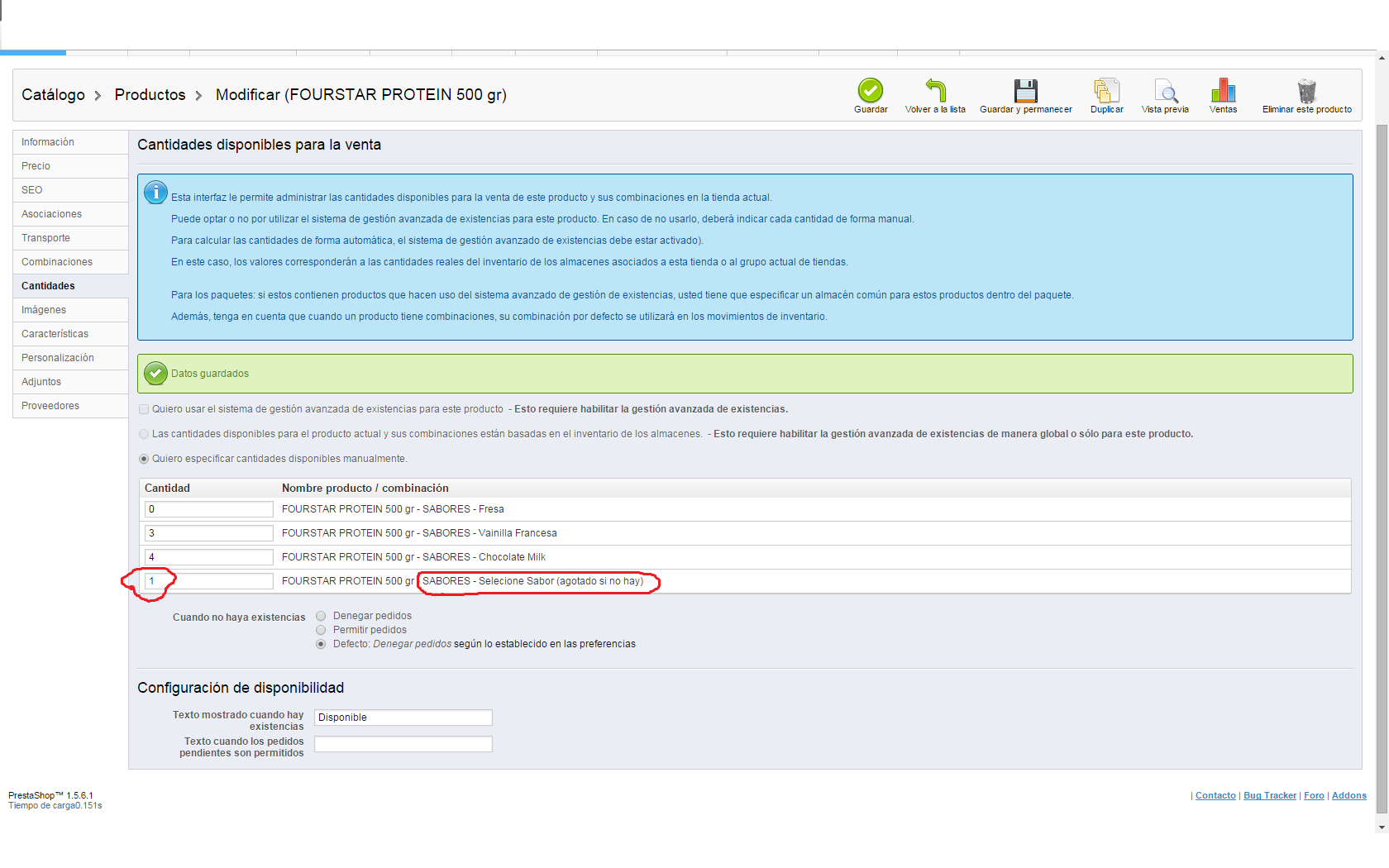
Task: Go to the Catálogo breadcrumb
Action: (x=53, y=95)
